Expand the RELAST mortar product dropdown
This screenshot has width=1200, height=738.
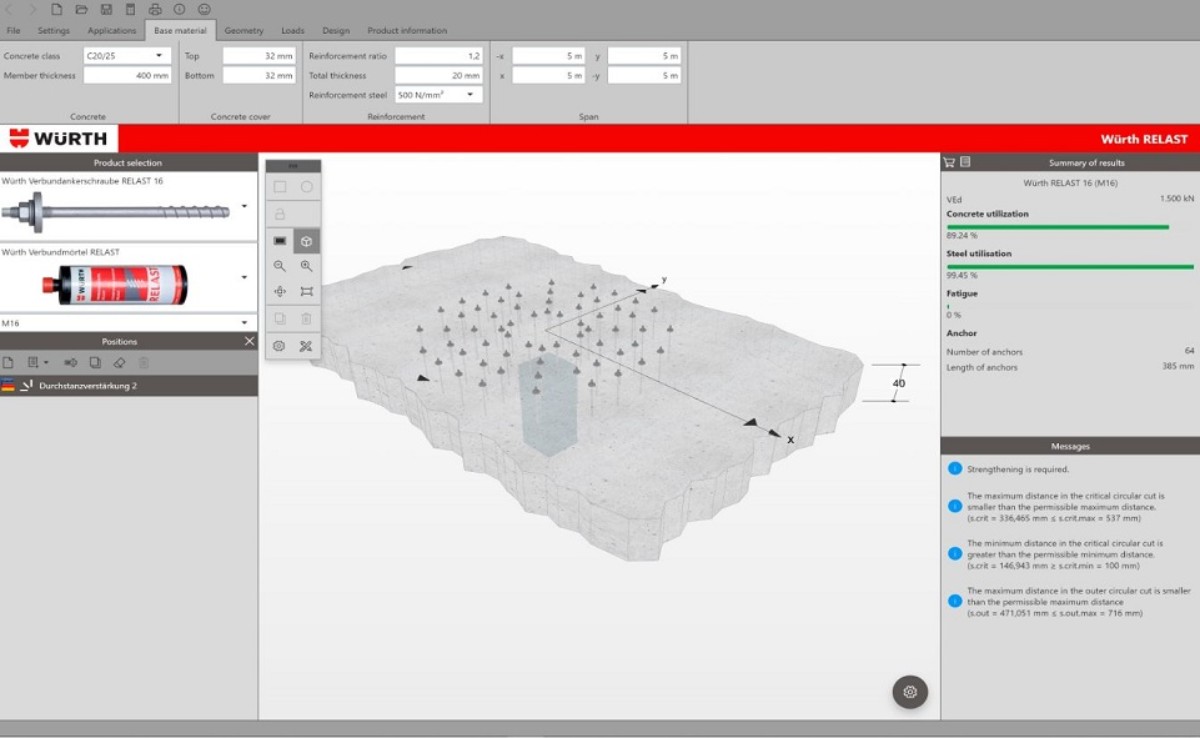[245, 277]
